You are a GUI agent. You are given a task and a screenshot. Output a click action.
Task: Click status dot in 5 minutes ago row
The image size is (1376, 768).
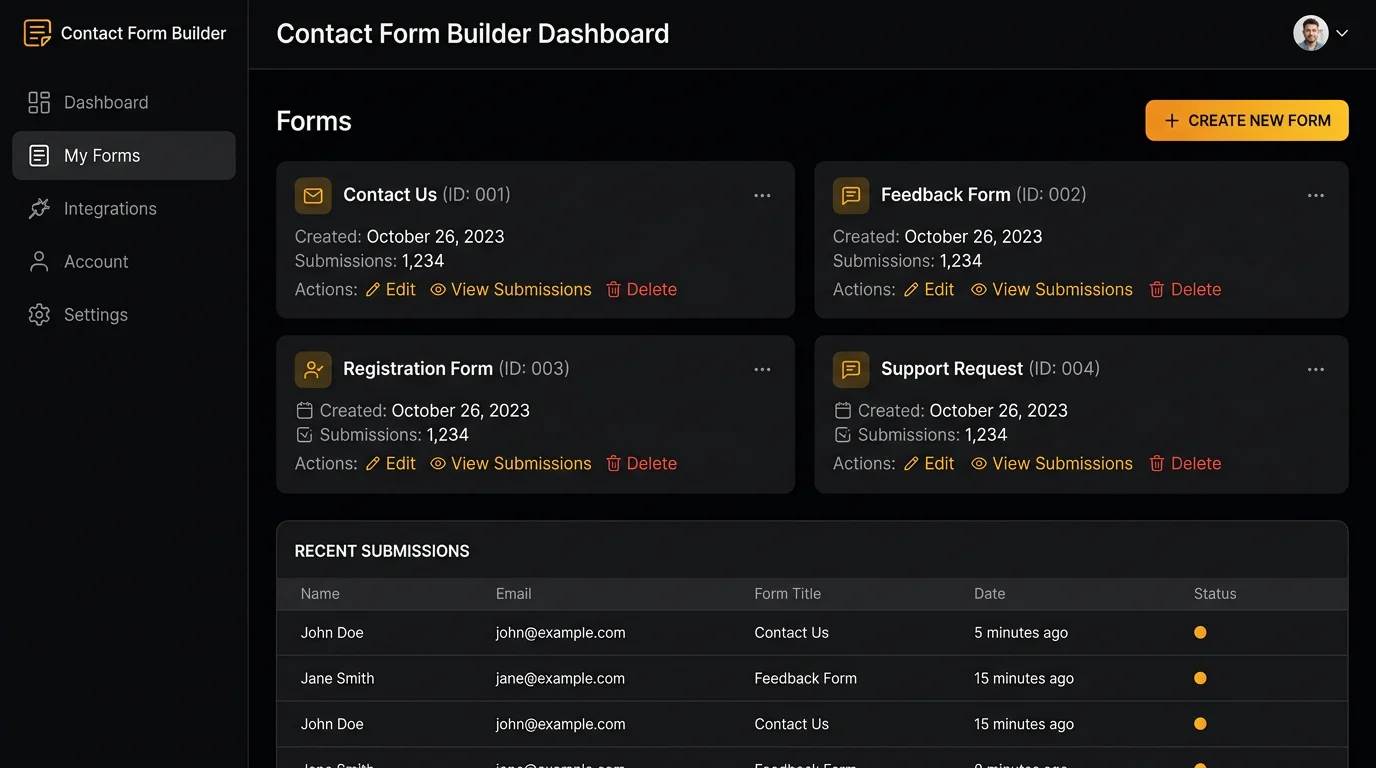(x=1200, y=633)
